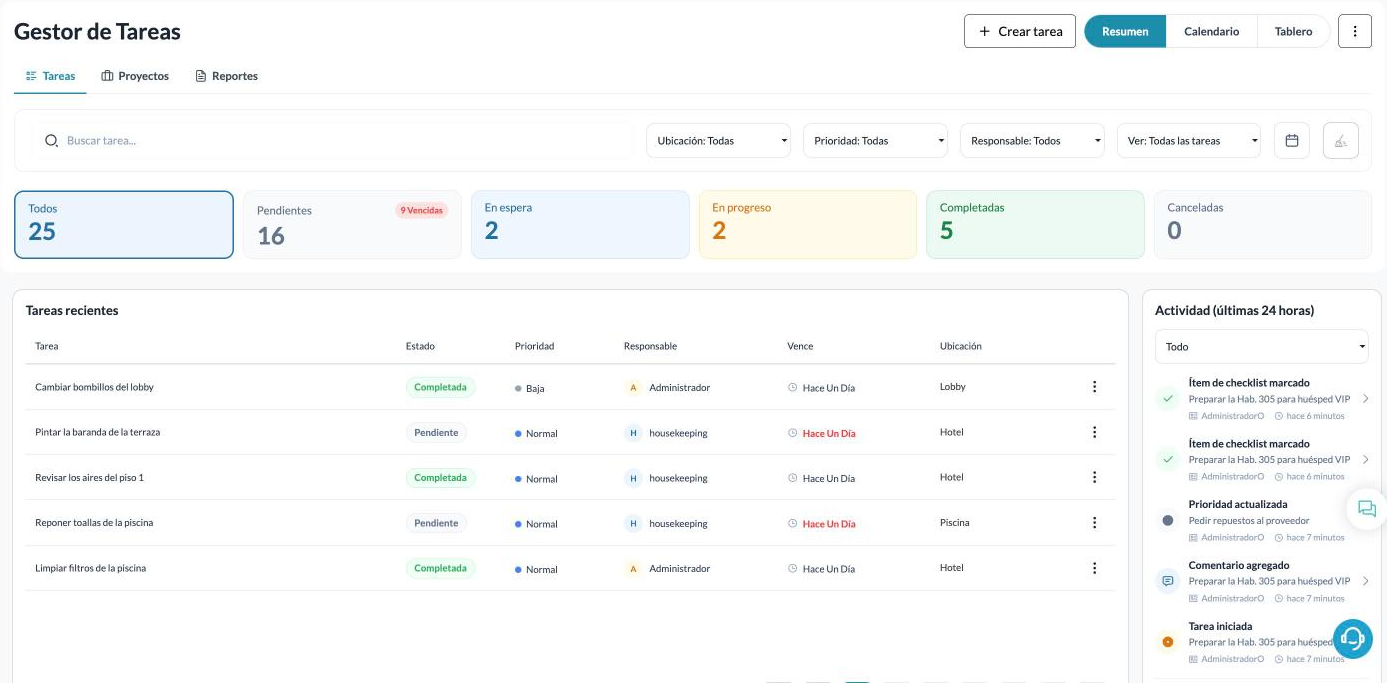Click the search magnifier icon
Screen dimensions: 1387x683
point(52,141)
